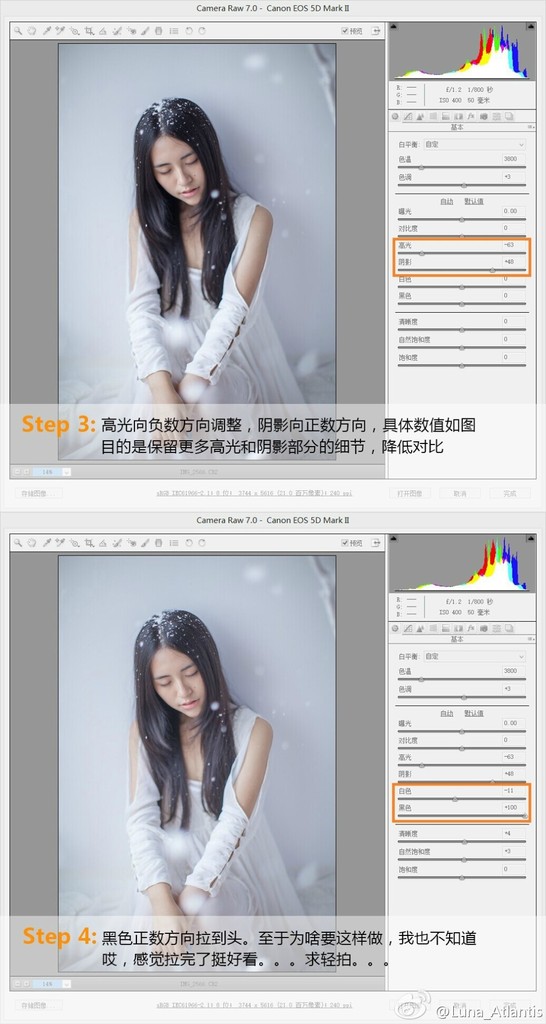Image resolution: width=546 pixels, height=1024 pixels.
Task: Click the 清晰度 clarity slider handle in Step 4 window
Action: click(x=464, y=842)
